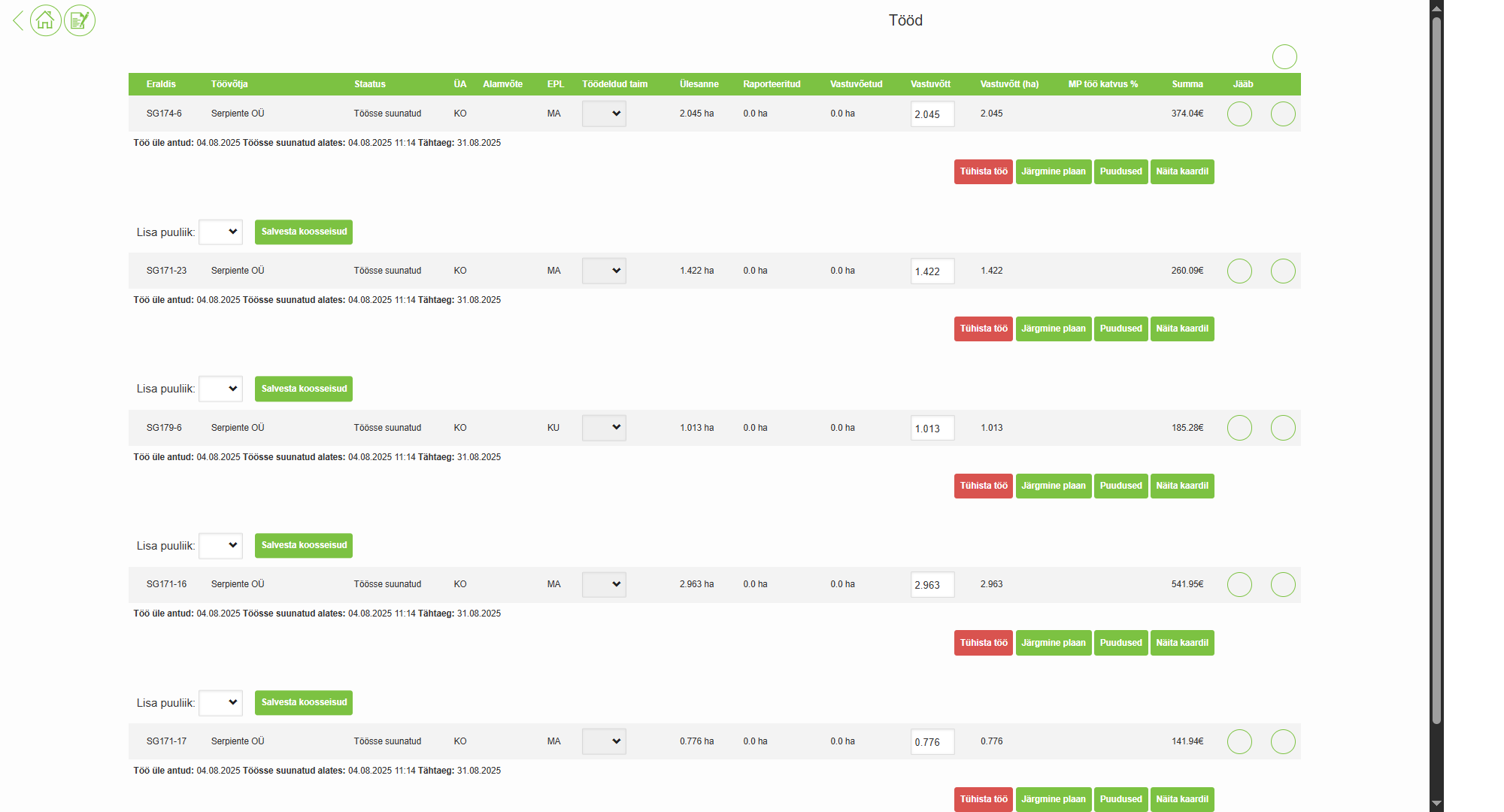Go to the home page icon
Viewport: 1504px width, 812px height.
46,20
